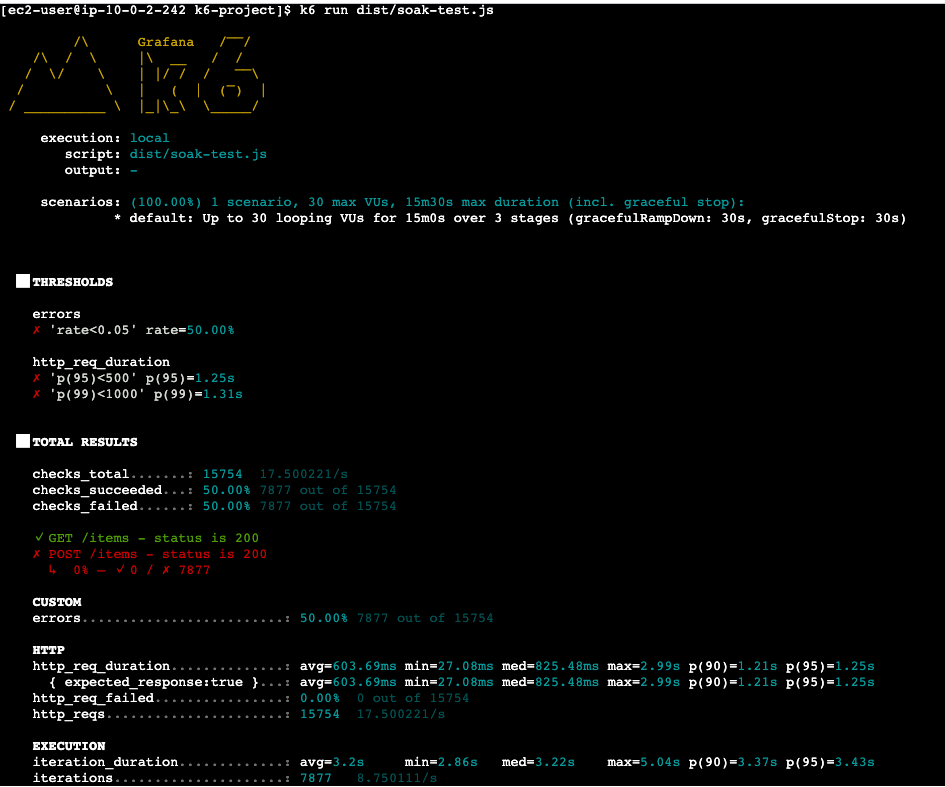Click the 'http_reqs' metric label
This screenshot has width=945, height=787.
tap(69, 714)
